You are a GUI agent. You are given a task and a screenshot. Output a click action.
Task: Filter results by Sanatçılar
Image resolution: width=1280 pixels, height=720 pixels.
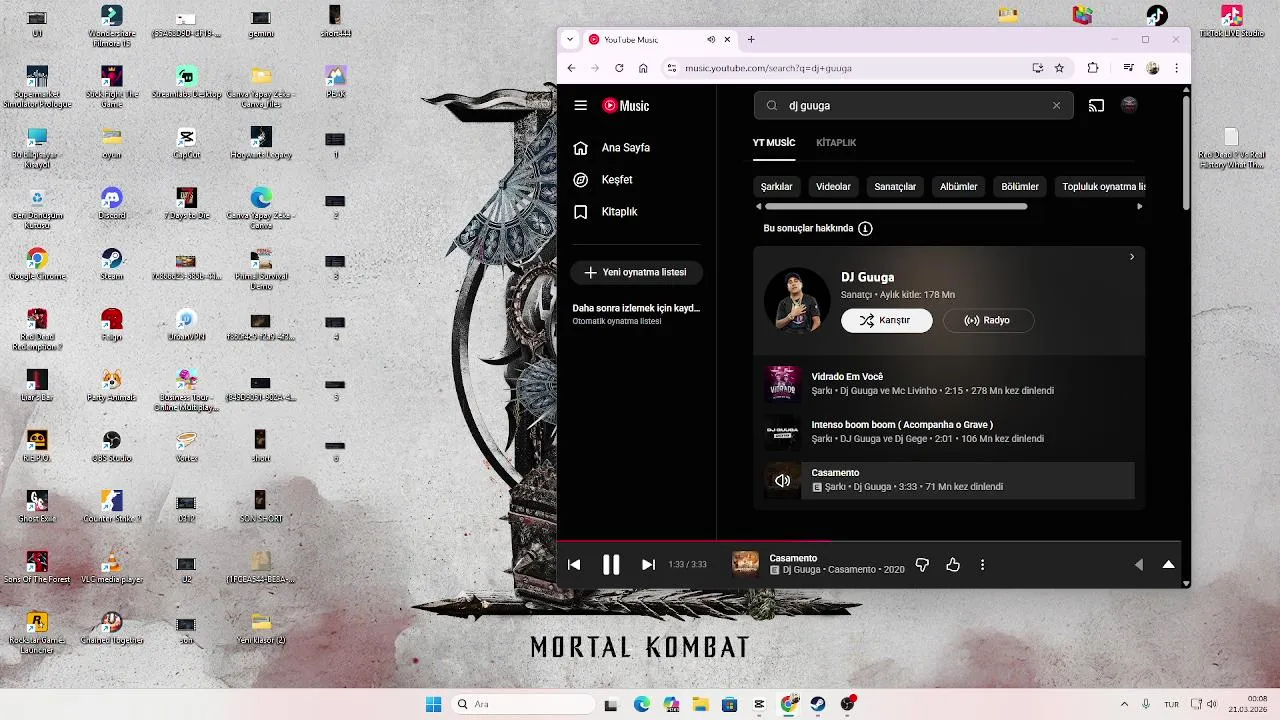[x=895, y=187]
